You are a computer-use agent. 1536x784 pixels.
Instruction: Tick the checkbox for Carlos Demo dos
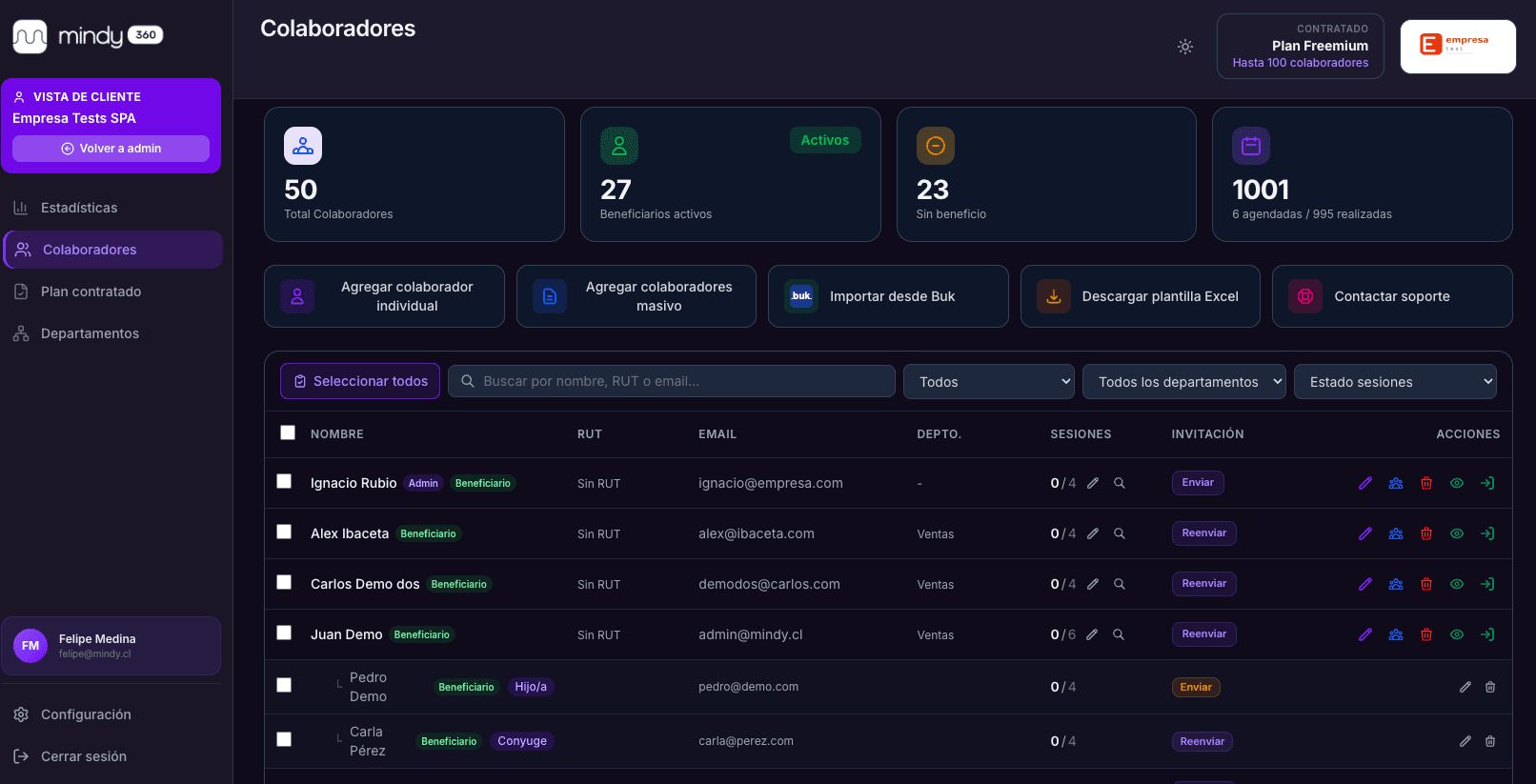[284, 582]
